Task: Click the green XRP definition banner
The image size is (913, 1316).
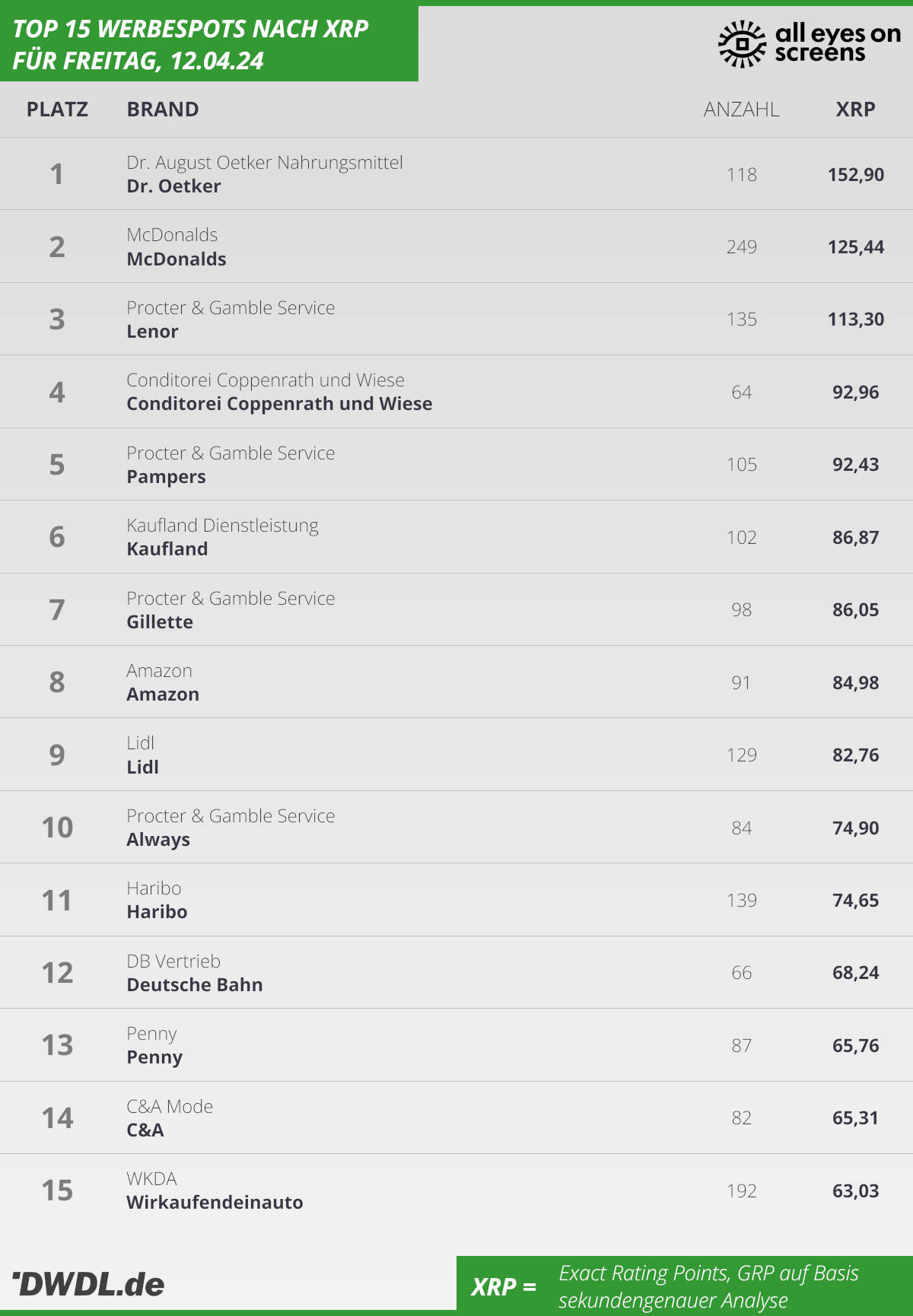Action: (685, 1286)
